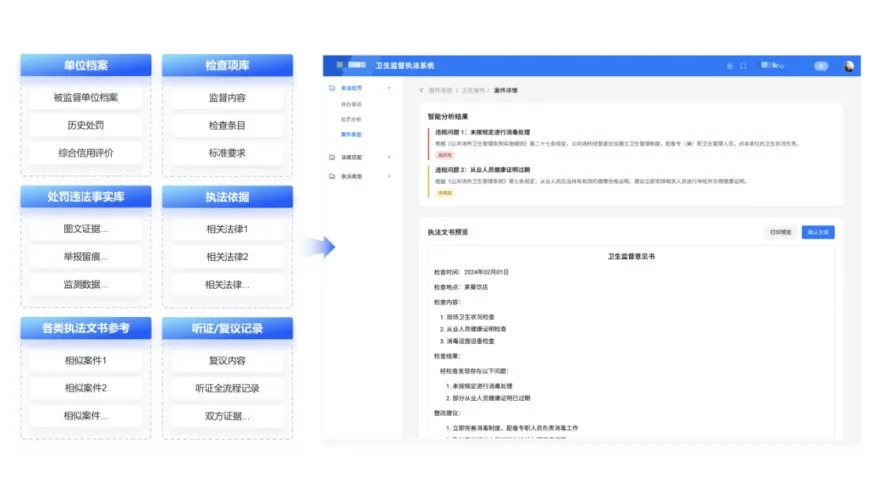Click the 监测数据... card

(x=86, y=284)
